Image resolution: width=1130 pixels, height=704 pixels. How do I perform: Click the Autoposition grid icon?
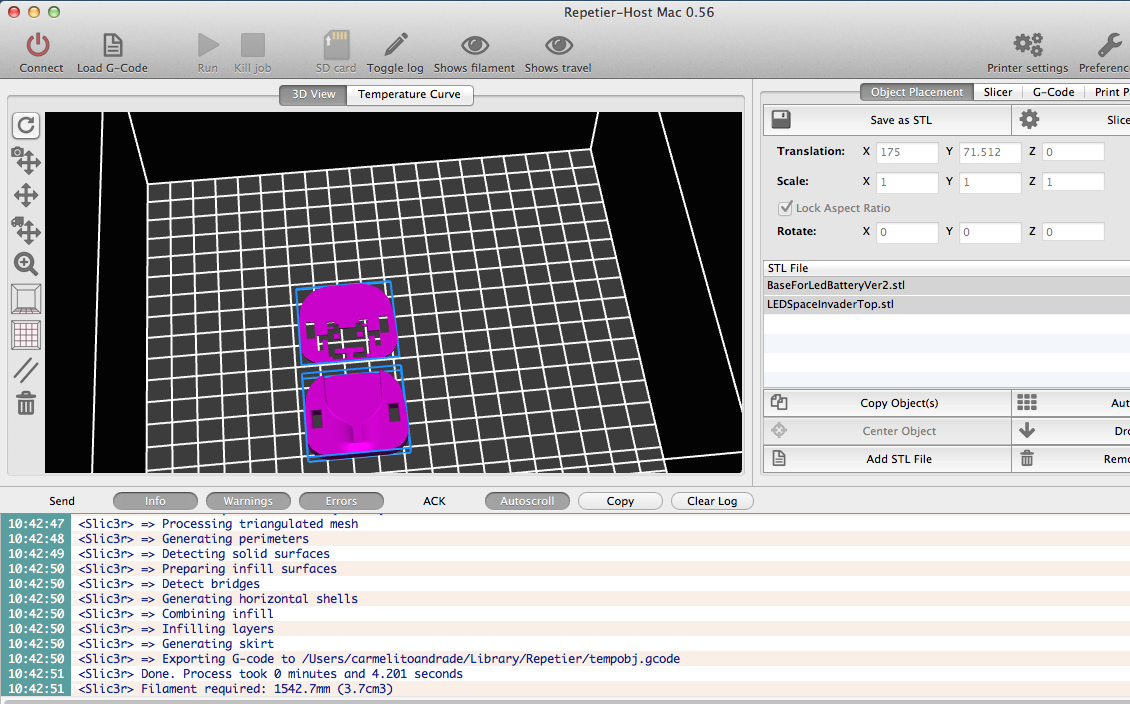coord(1027,403)
